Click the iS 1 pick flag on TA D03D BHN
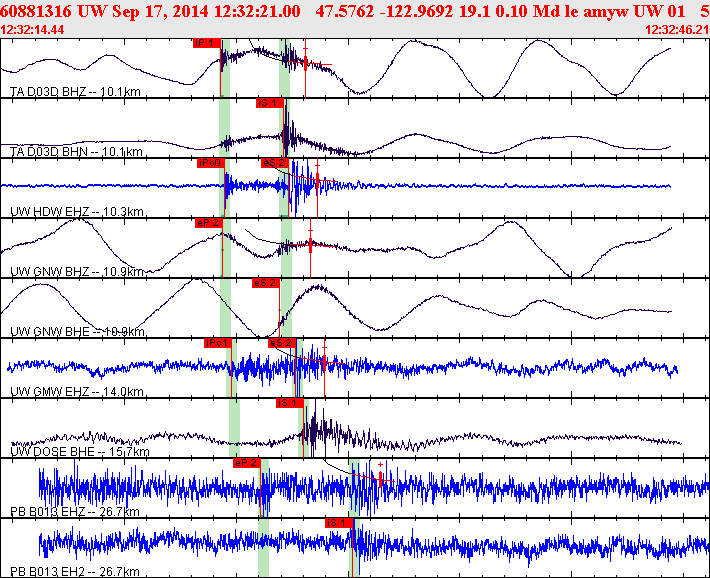 270,103
